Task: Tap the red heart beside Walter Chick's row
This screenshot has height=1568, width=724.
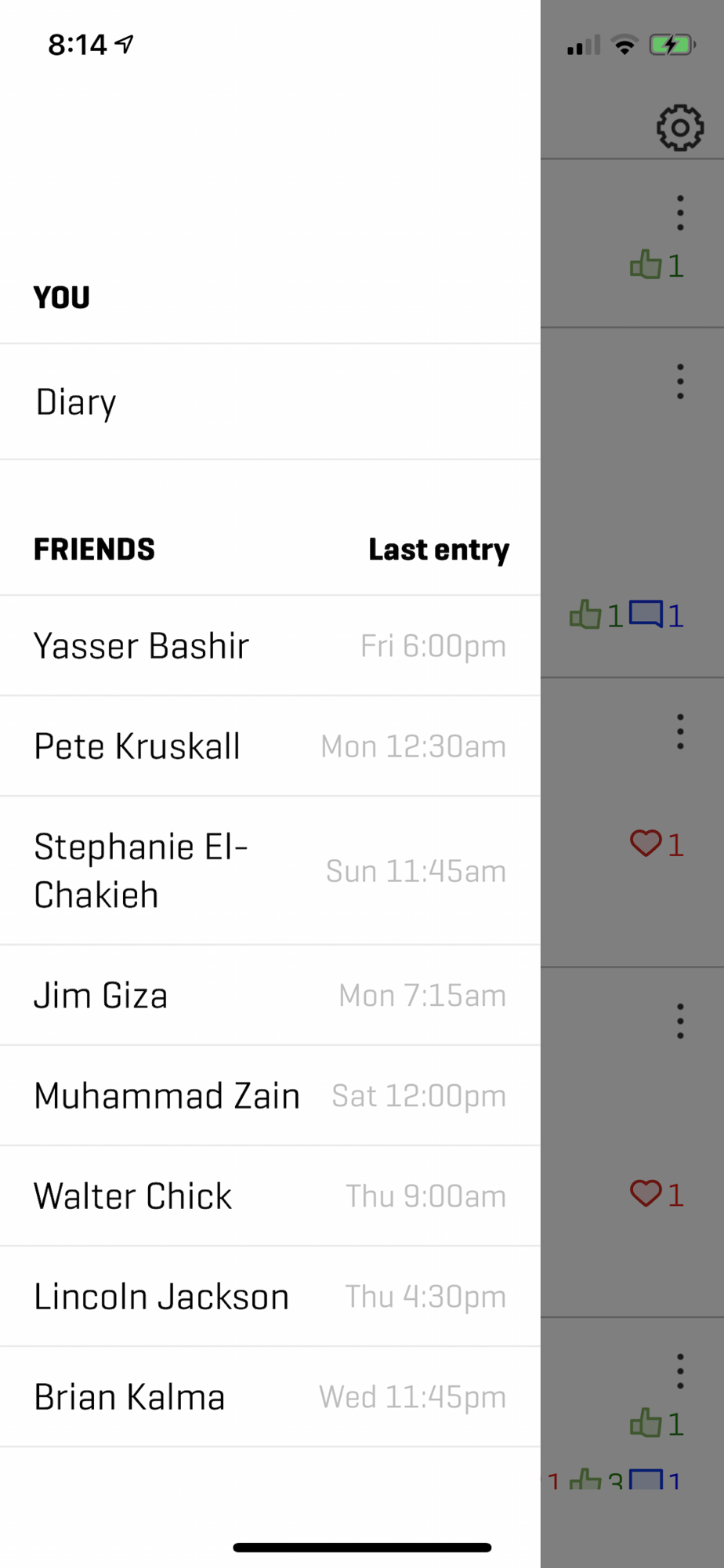Action: point(646,1193)
